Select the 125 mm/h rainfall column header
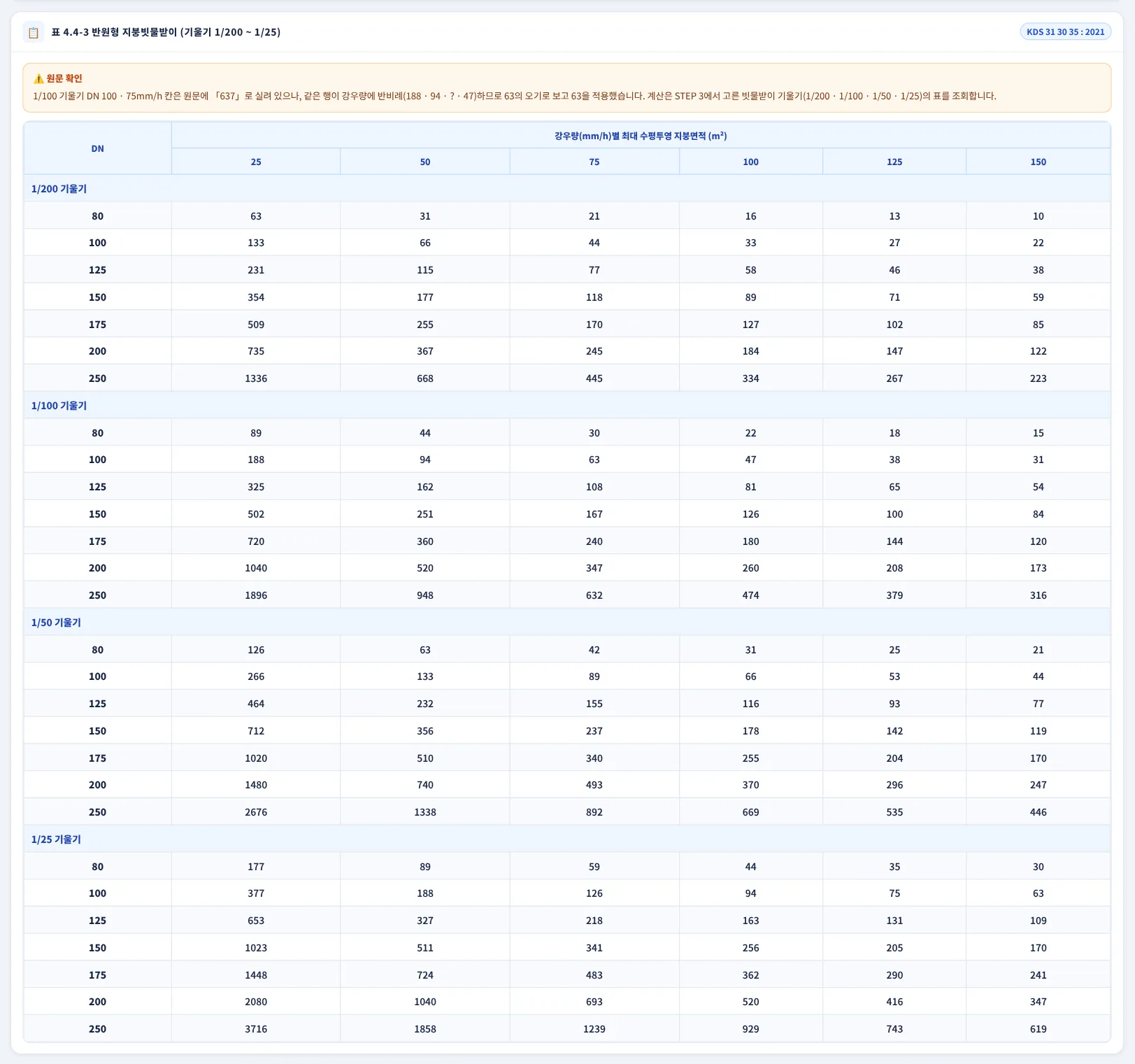 (x=894, y=162)
